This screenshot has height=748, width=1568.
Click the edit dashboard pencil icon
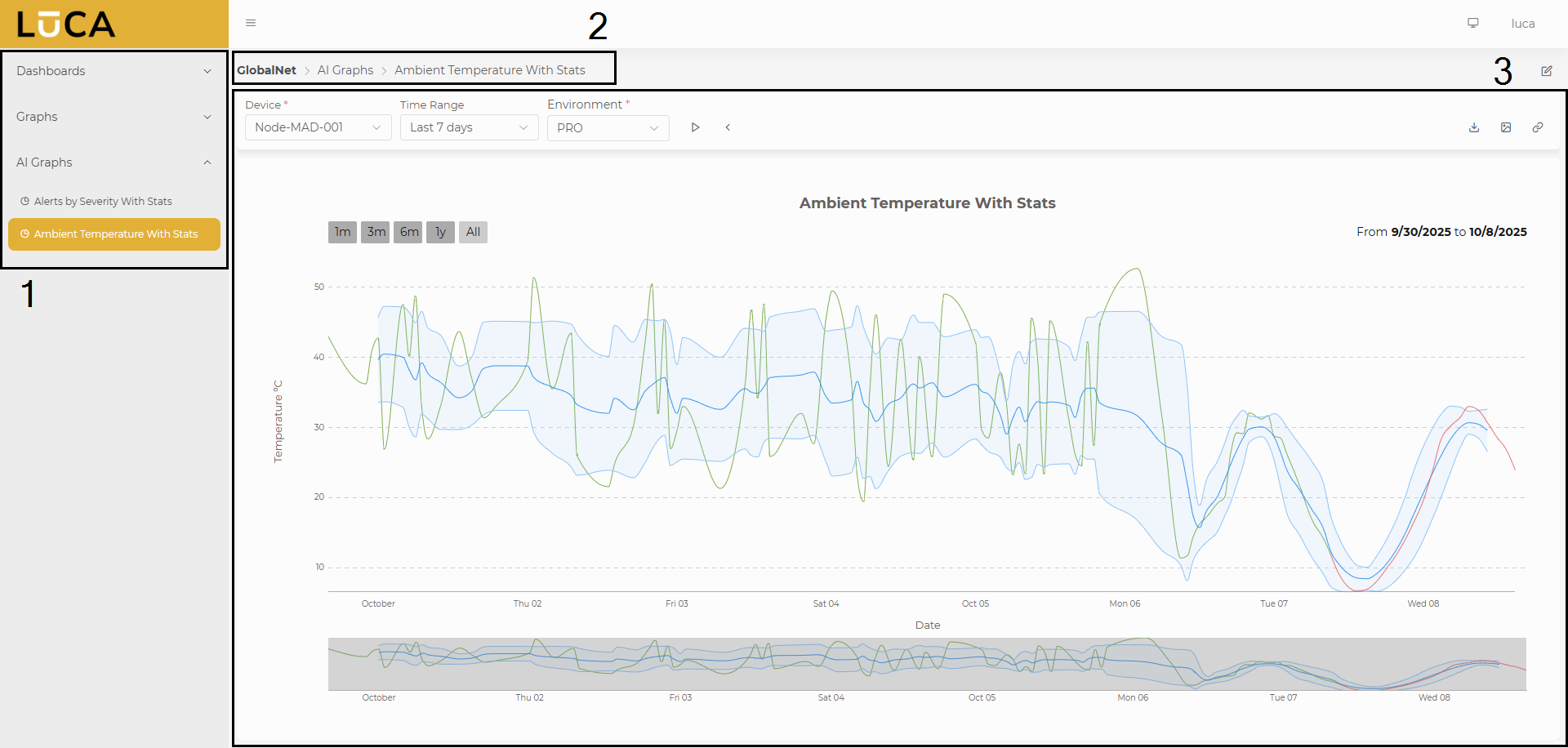pos(1546,71)
